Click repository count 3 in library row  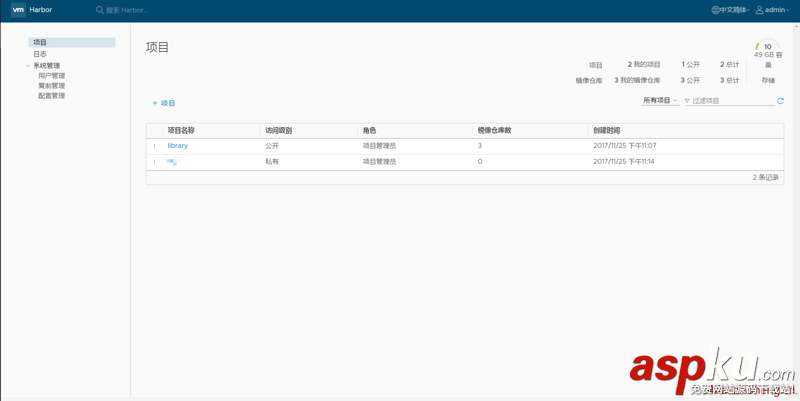pyautogui.click(x=480, y=146)
